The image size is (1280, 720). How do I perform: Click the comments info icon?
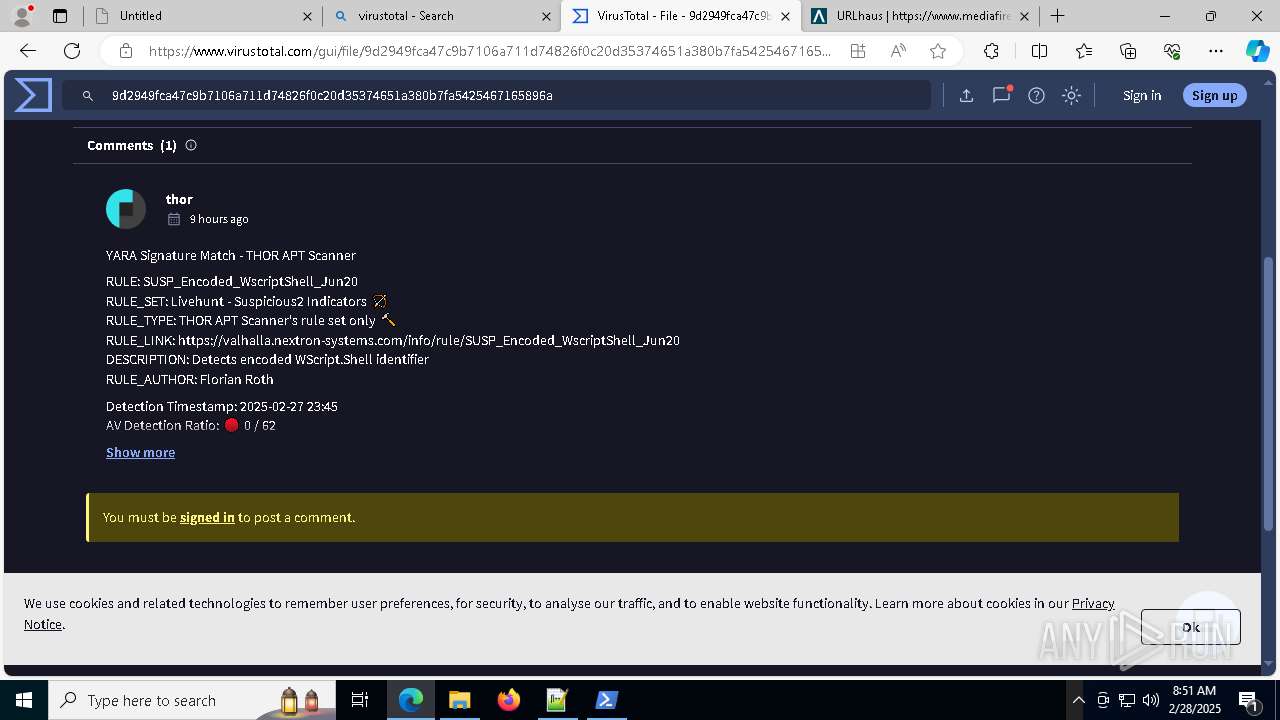pyautogui.click(x=191, y=145)
